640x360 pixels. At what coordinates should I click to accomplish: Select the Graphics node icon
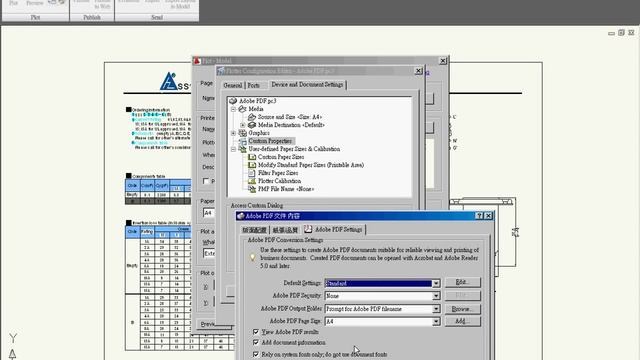point(242,133)
